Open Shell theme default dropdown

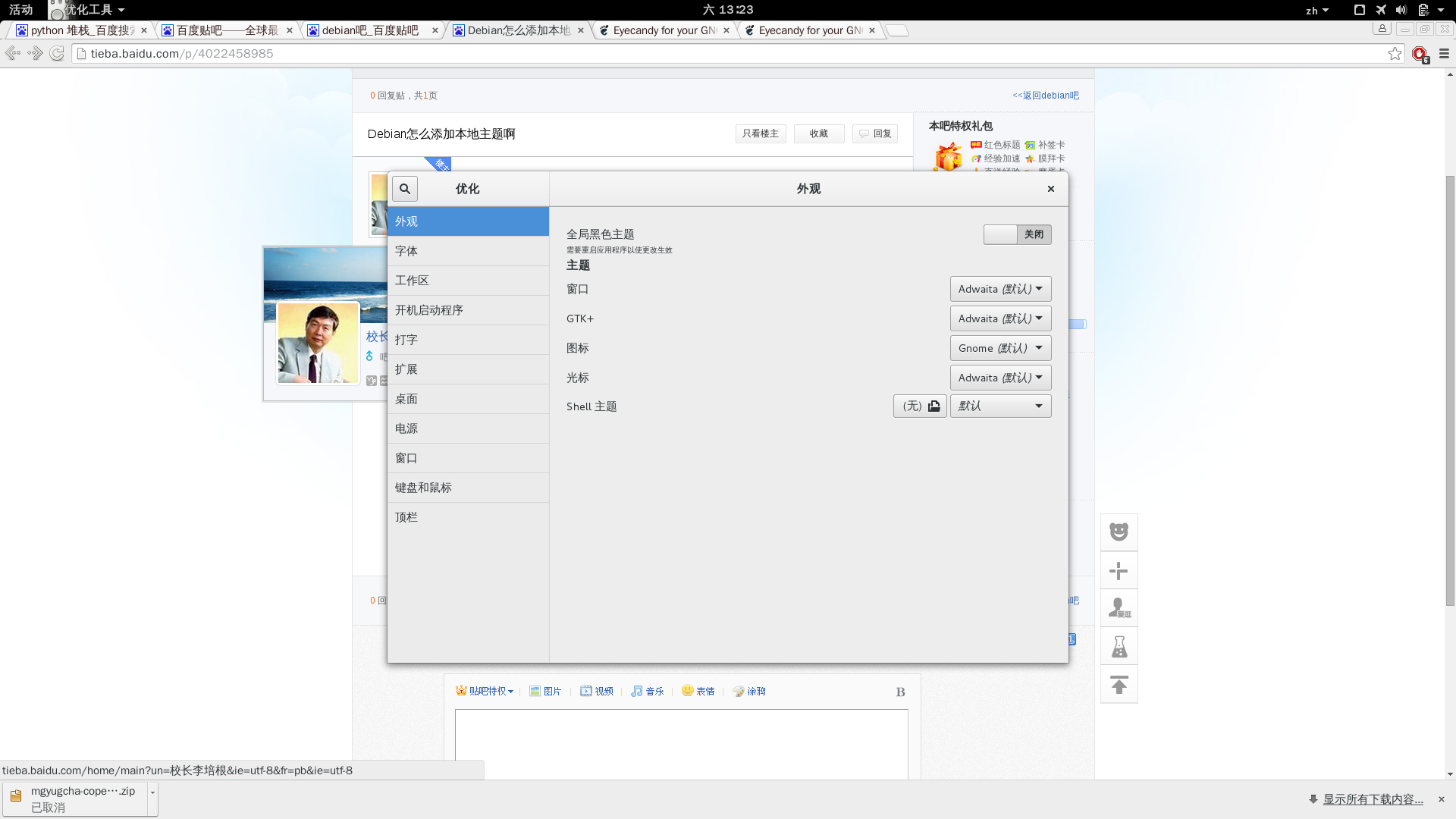pyautogui.click(x=1000, y=406)
